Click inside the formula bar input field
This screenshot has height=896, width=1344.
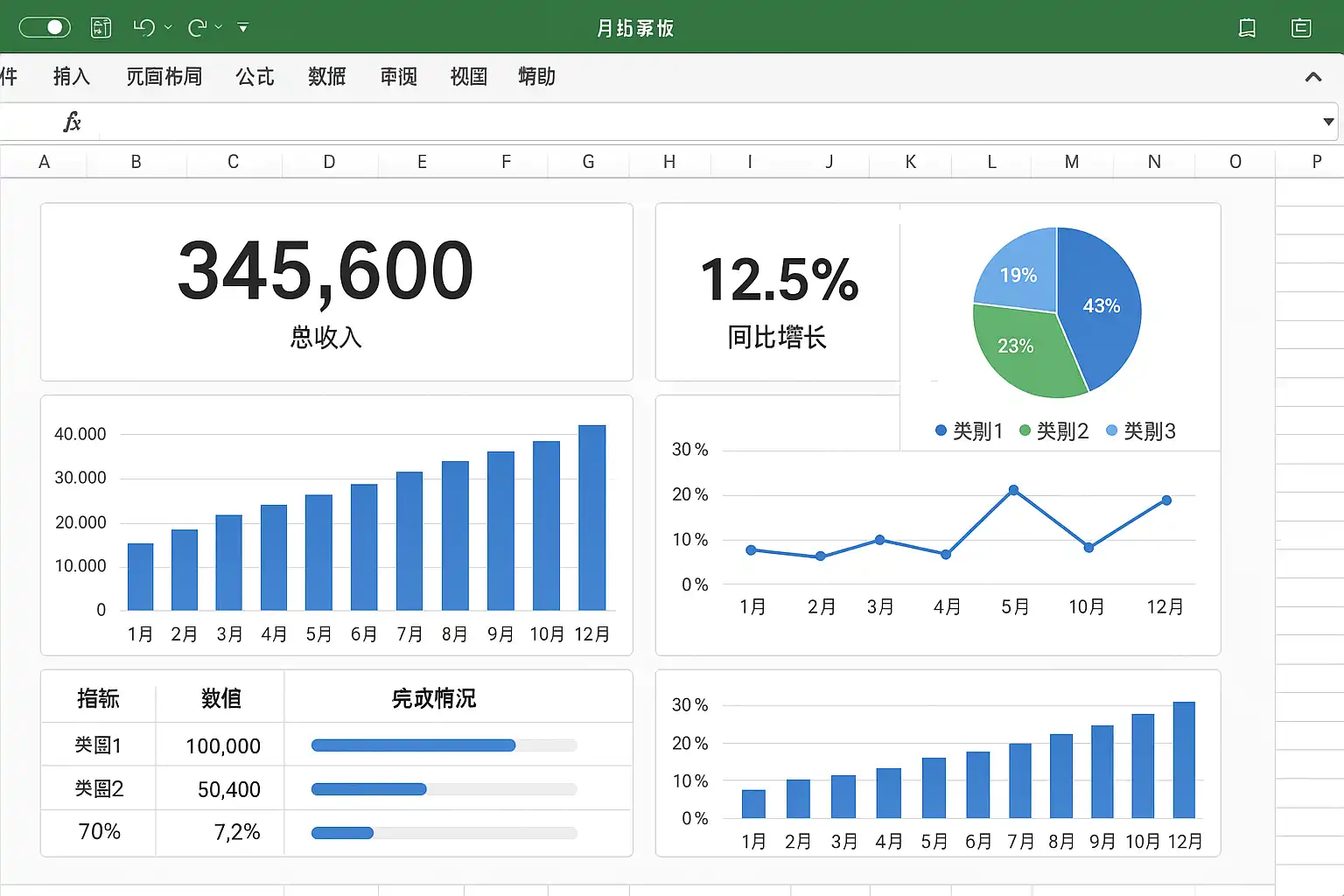point(700,122)
